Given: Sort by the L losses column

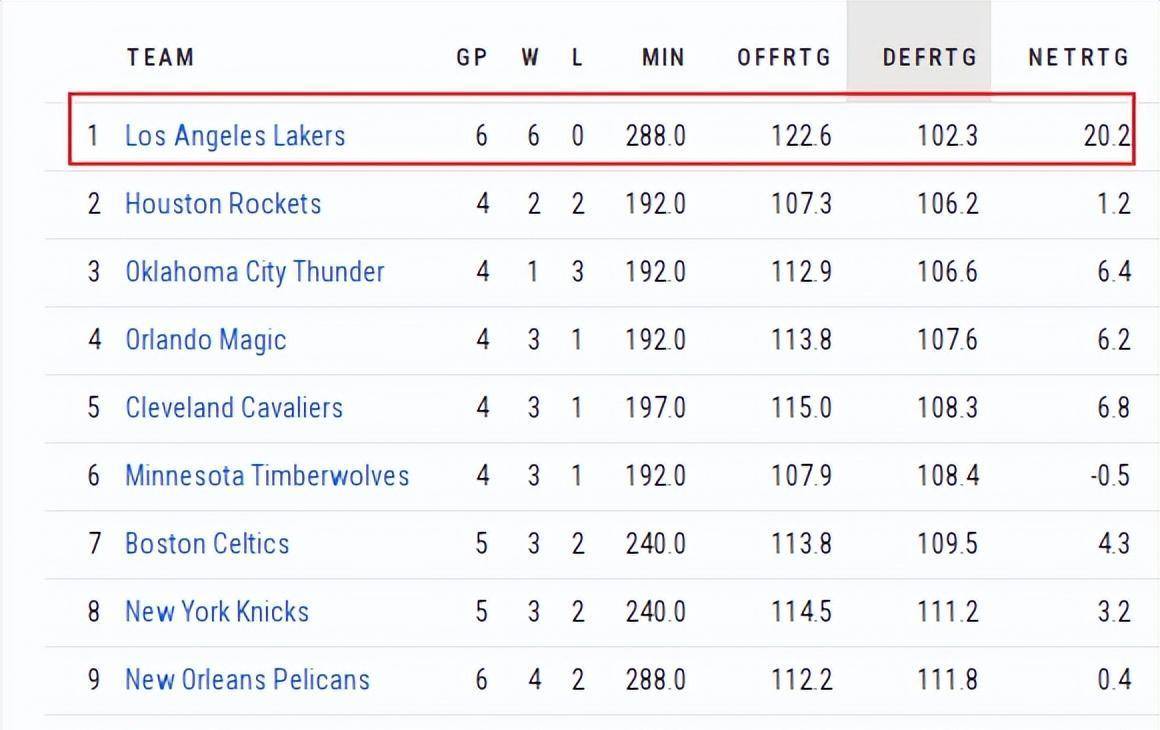Looking at the screenshot, I should click(577, 57).
